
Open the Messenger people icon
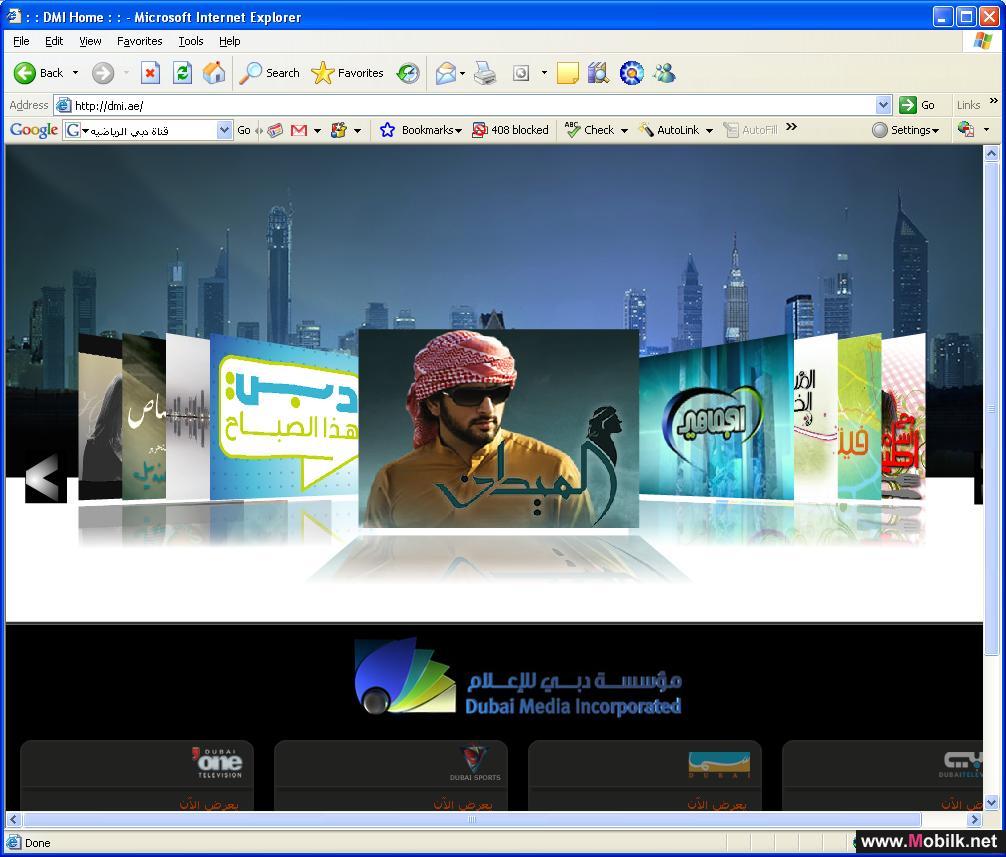point(665,73)
